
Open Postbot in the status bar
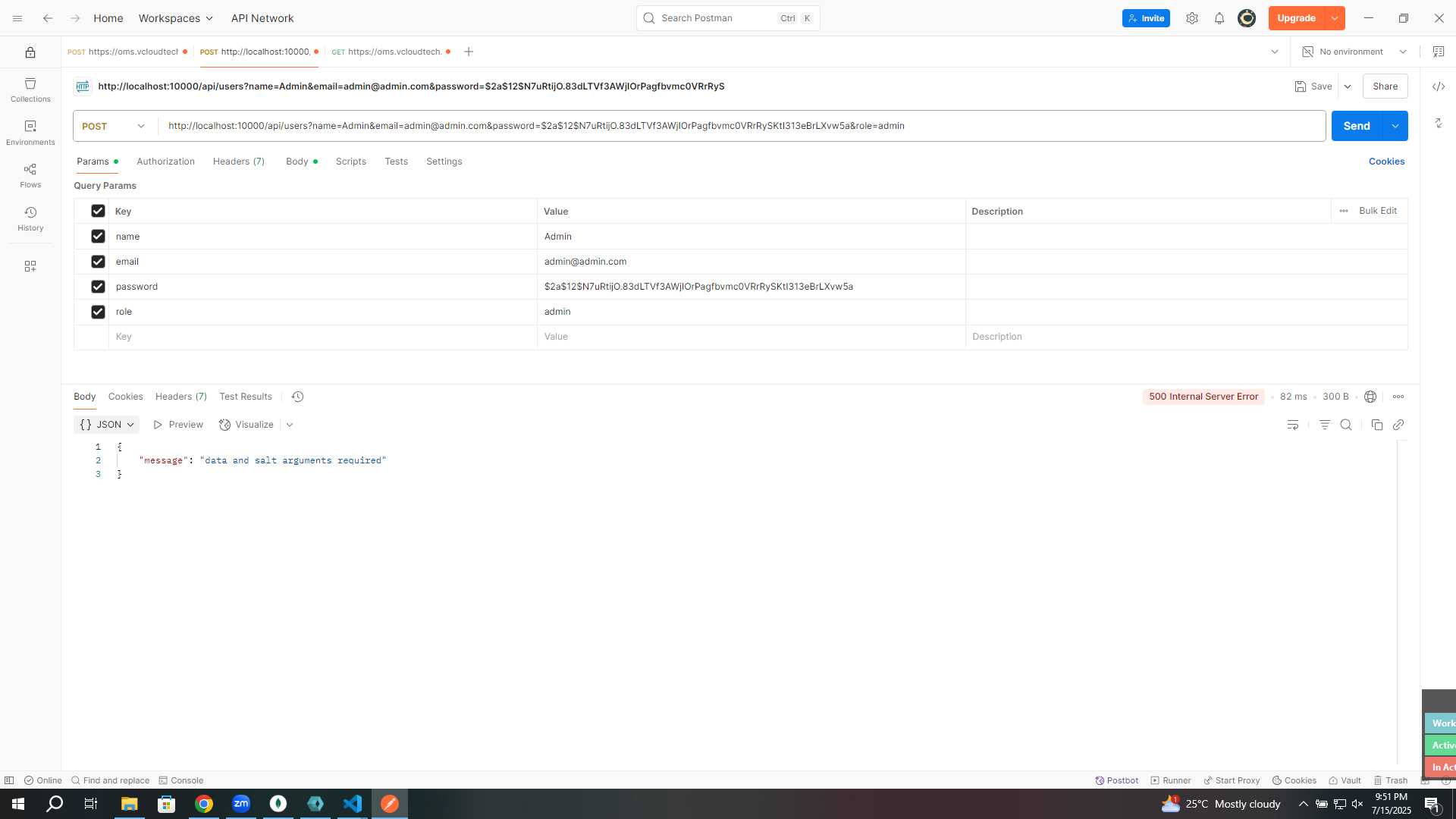coord(1116,780)
